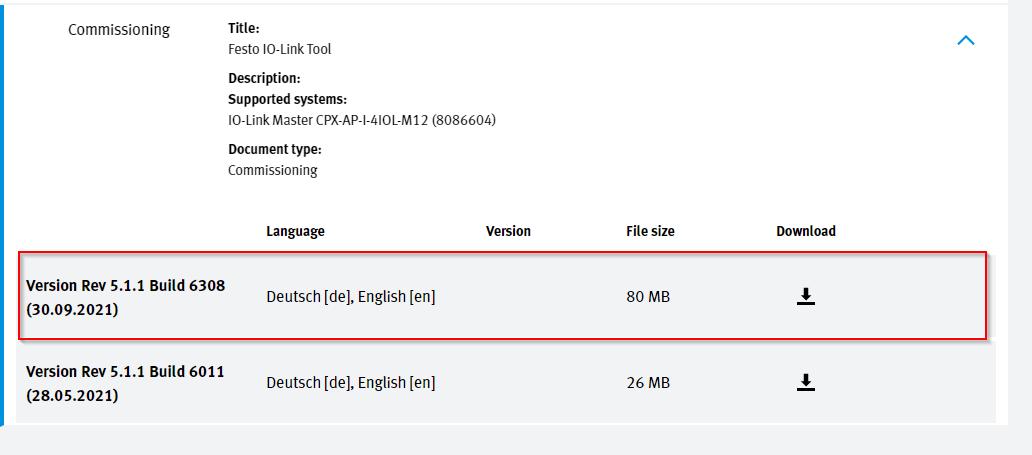This screenshot has height=455, width=1032.
Task: Click the Download column header
Action: click(x=806, y=231)
